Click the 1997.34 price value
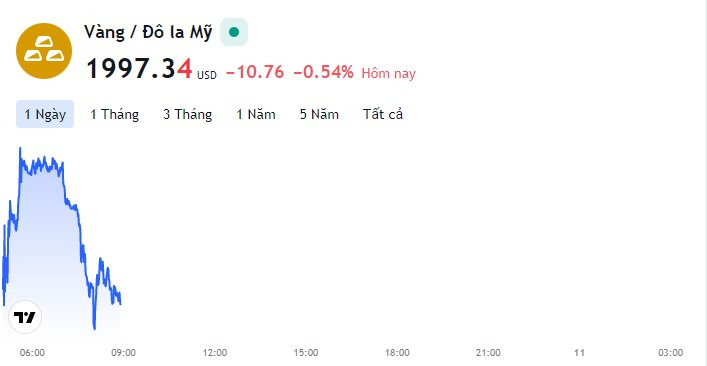This screenshot has width=707, height=366. pyautogui.click(x=139, y=69)
